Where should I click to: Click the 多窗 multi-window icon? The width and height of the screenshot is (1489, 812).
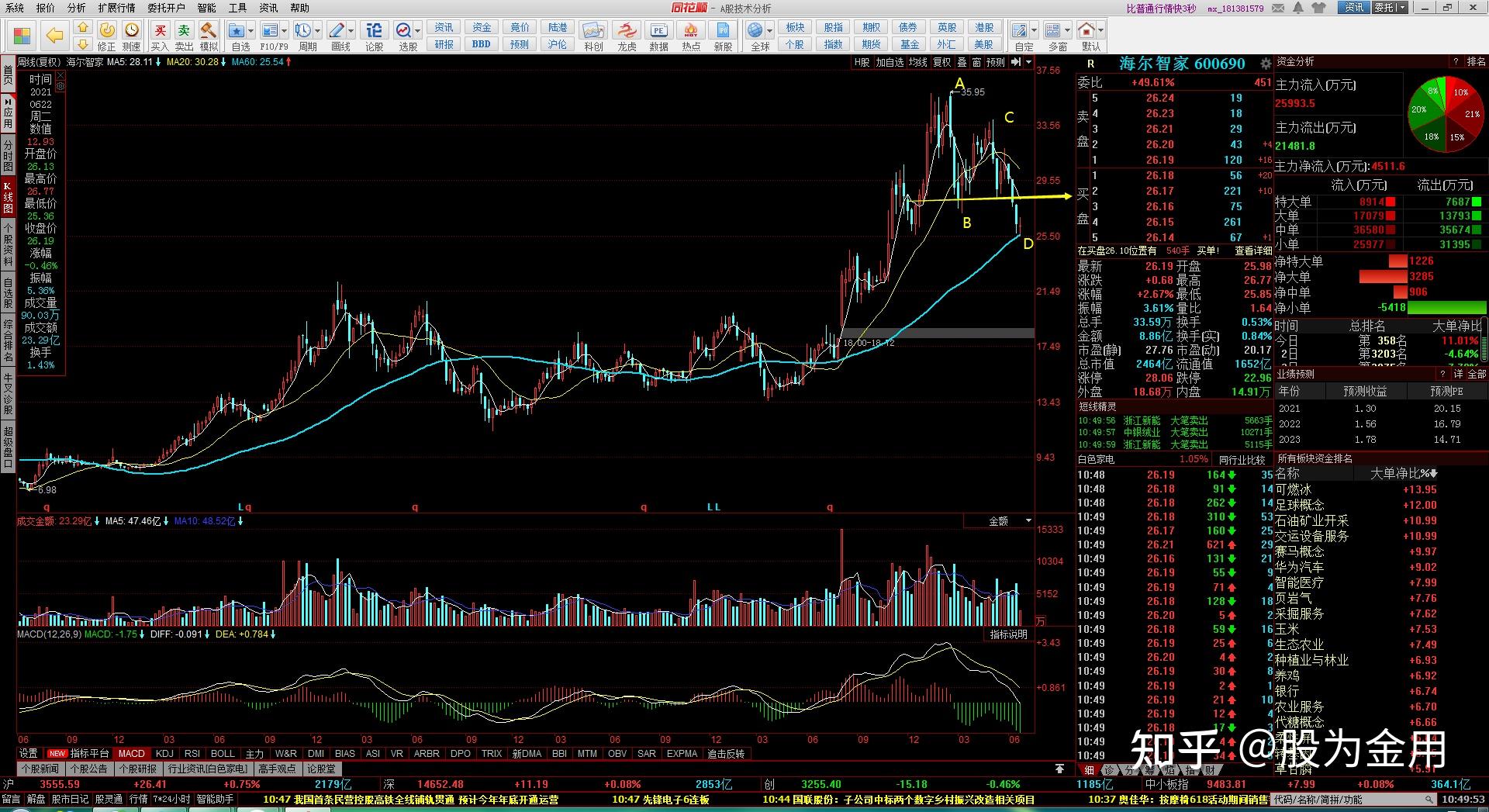pos(1053,36)
